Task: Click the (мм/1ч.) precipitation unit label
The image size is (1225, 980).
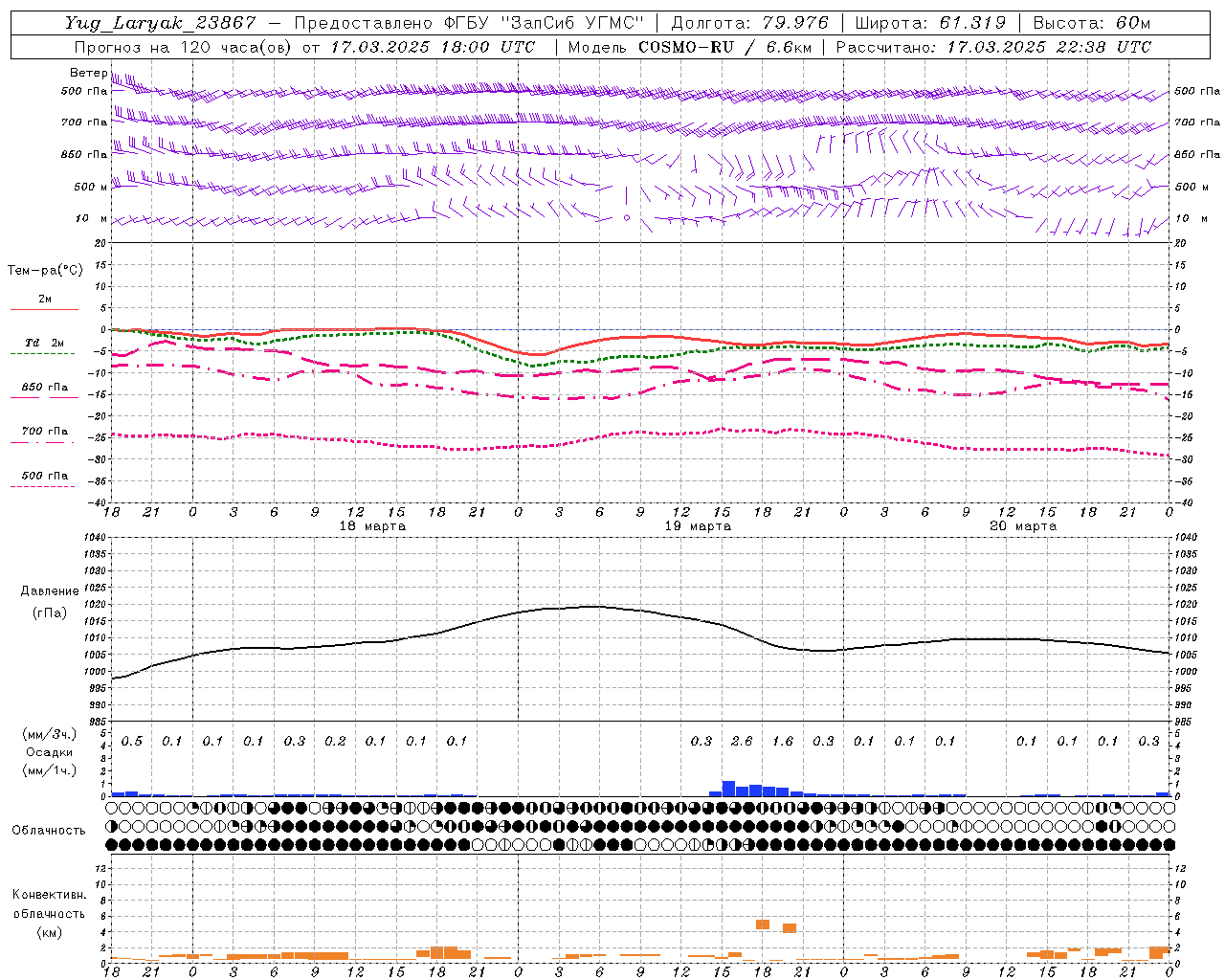Action: pos(49,770)
